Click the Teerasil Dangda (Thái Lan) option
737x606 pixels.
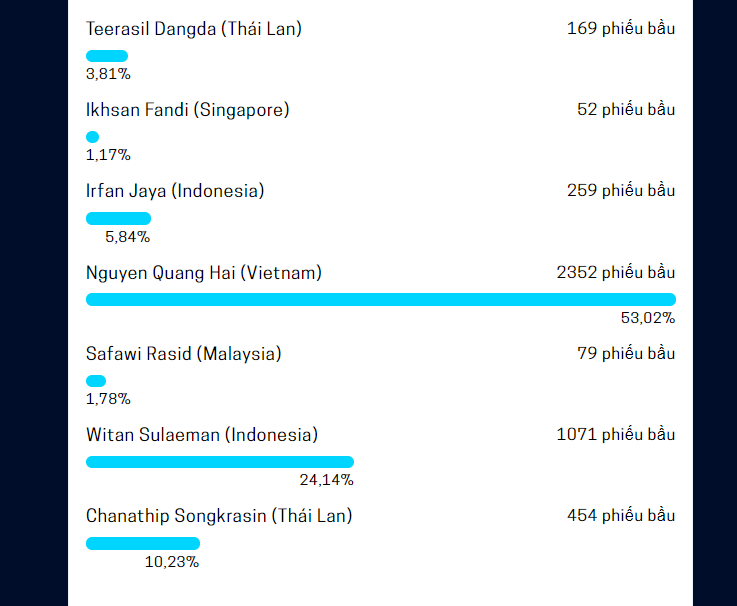tap(194, 29)
